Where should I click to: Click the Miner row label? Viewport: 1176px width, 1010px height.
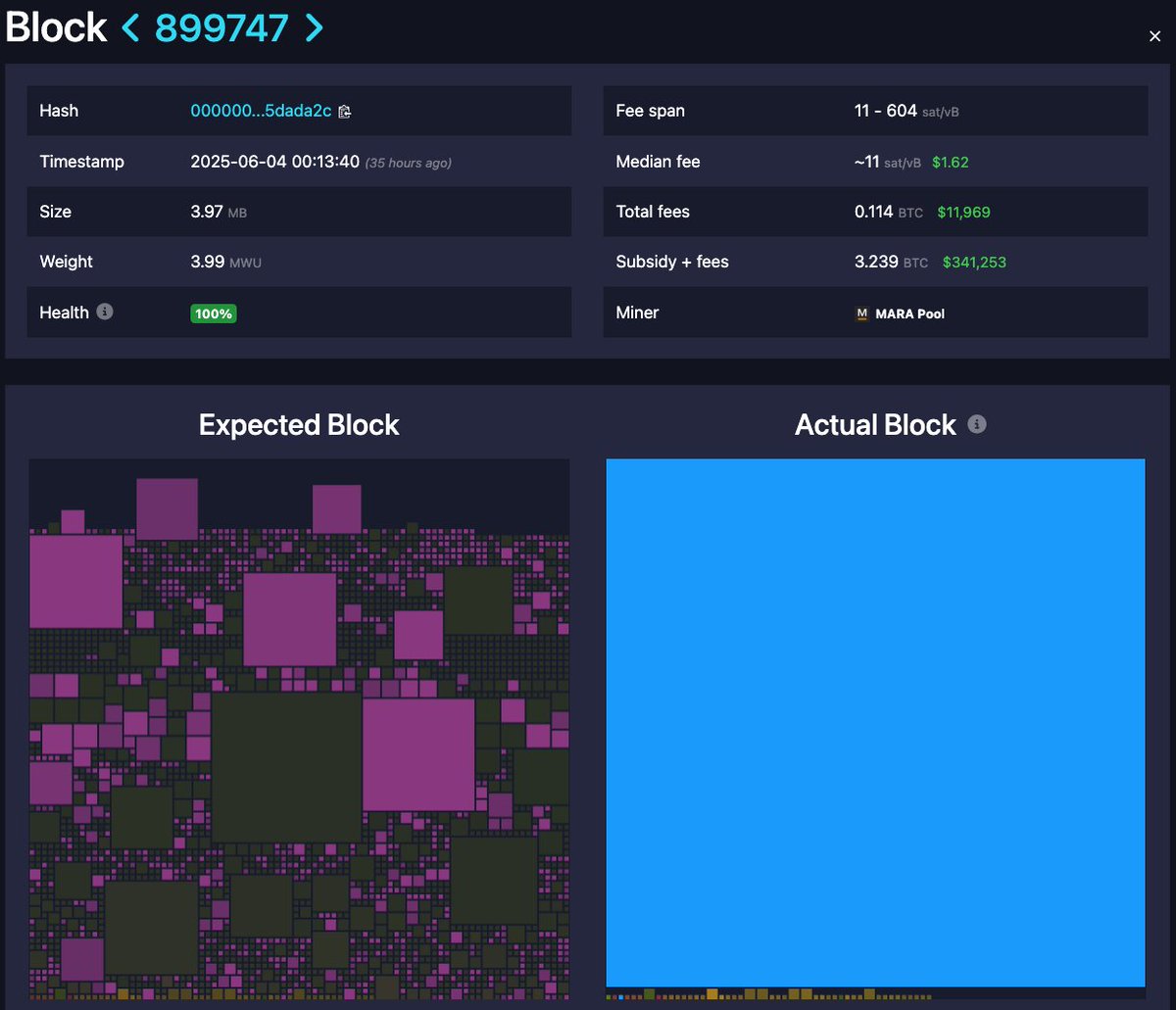click(637, 313)
